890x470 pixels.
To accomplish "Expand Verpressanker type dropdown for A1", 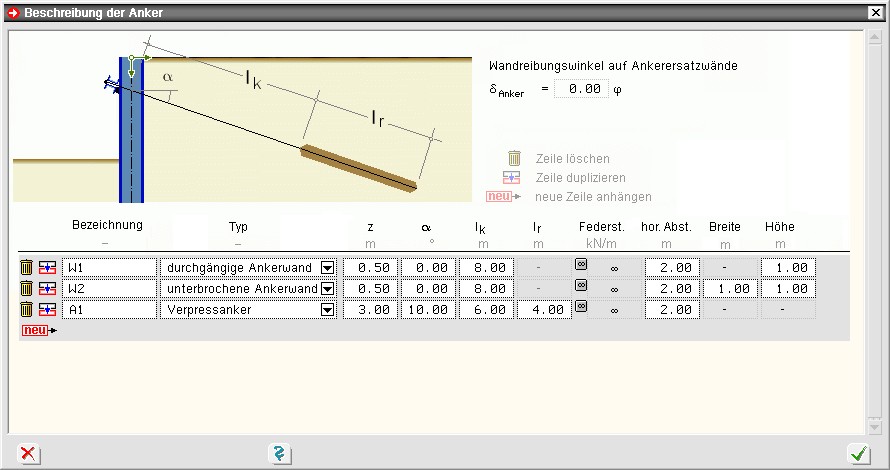I will click(x=327, y=310).
